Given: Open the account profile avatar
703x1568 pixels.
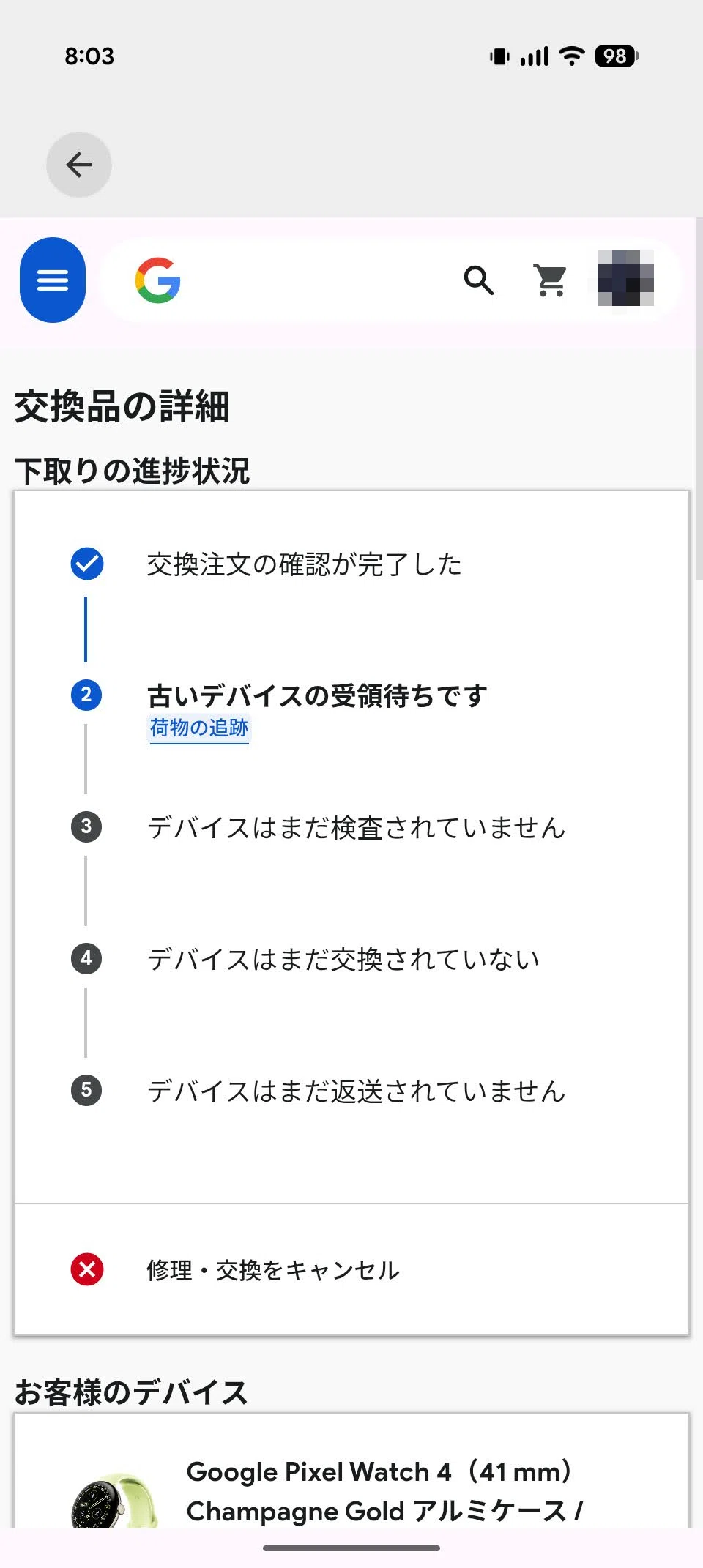Looking at the screenshot, I should 626,279.
